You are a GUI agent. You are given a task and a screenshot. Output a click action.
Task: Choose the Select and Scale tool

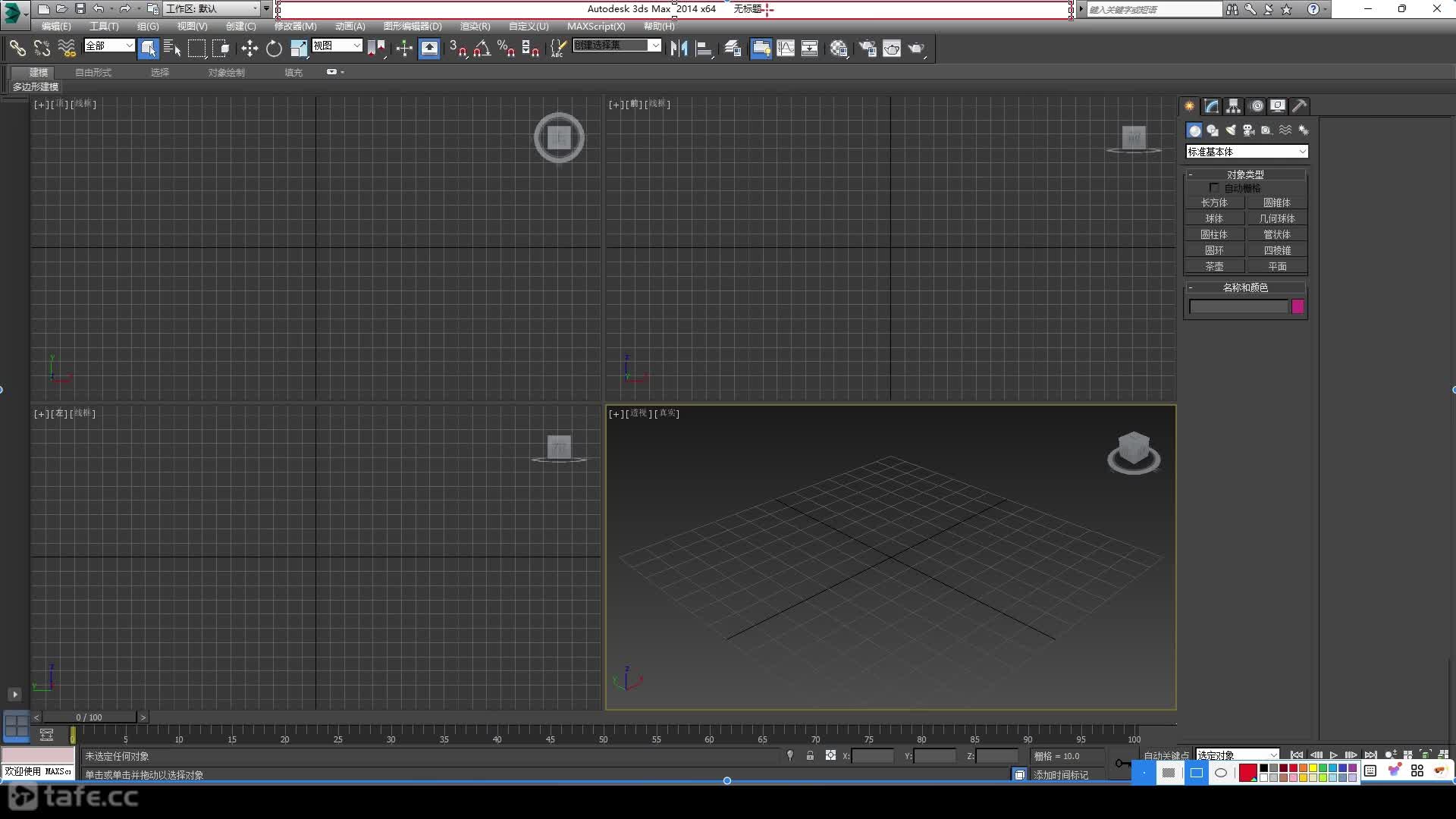(299, 49)
